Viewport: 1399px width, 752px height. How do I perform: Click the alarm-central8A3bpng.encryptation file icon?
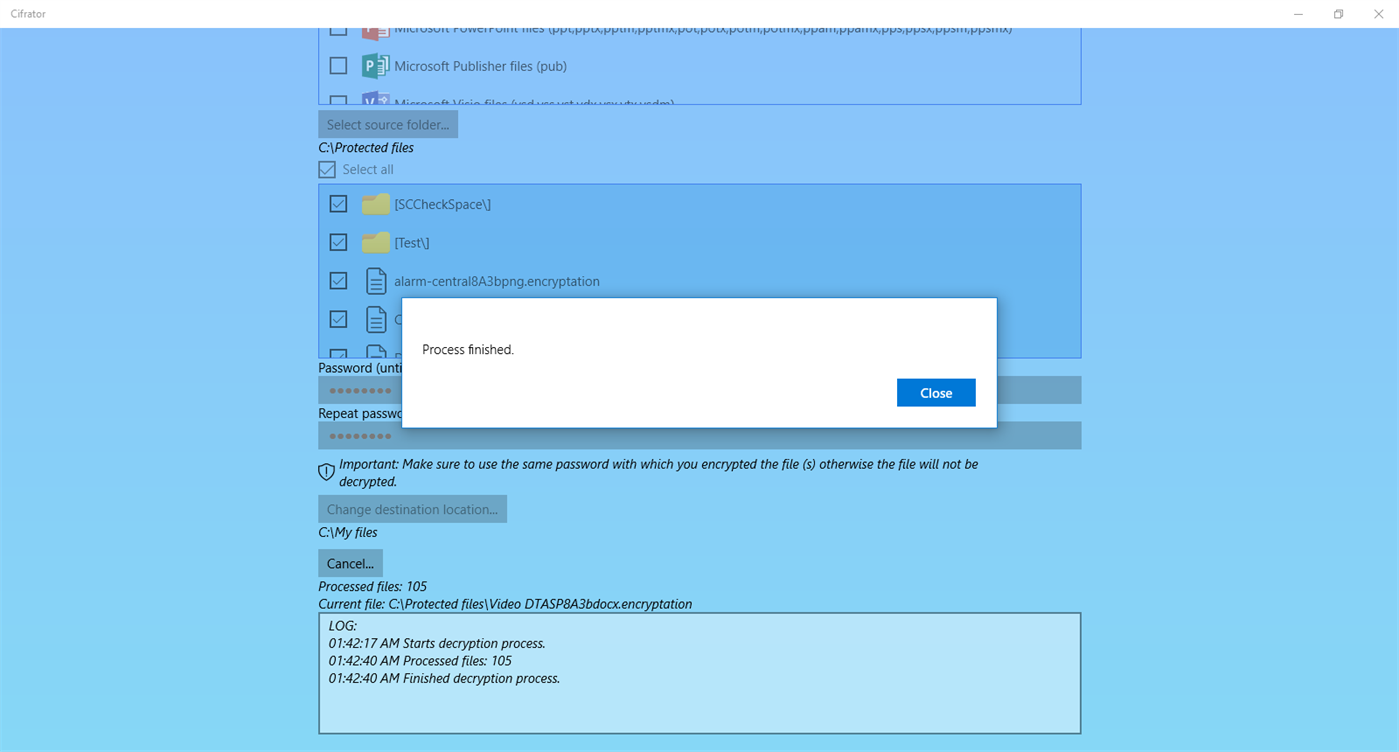[x=376, y=281]
